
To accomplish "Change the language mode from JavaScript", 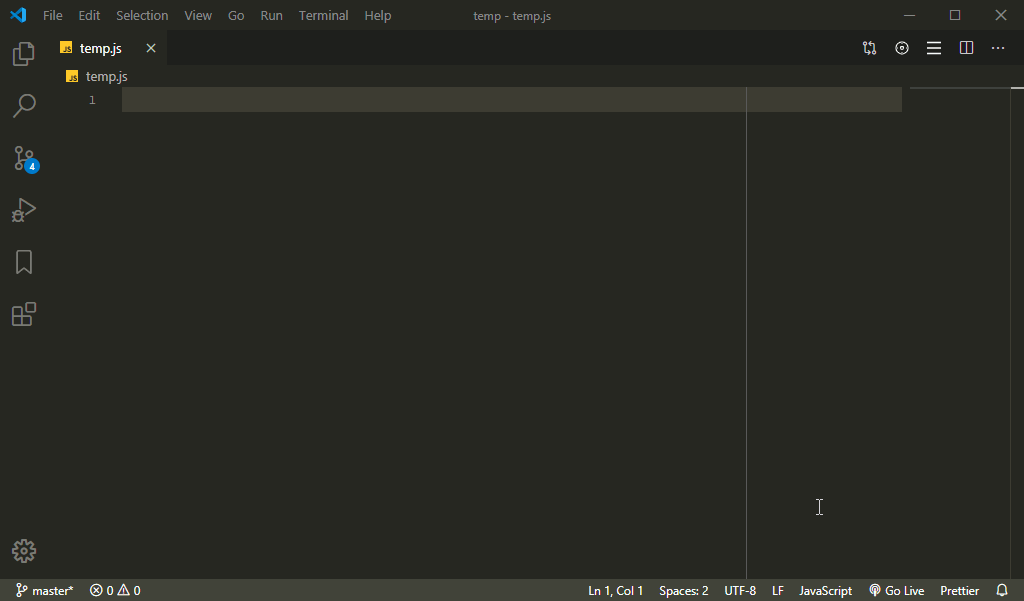I will (x=824, y=590).
